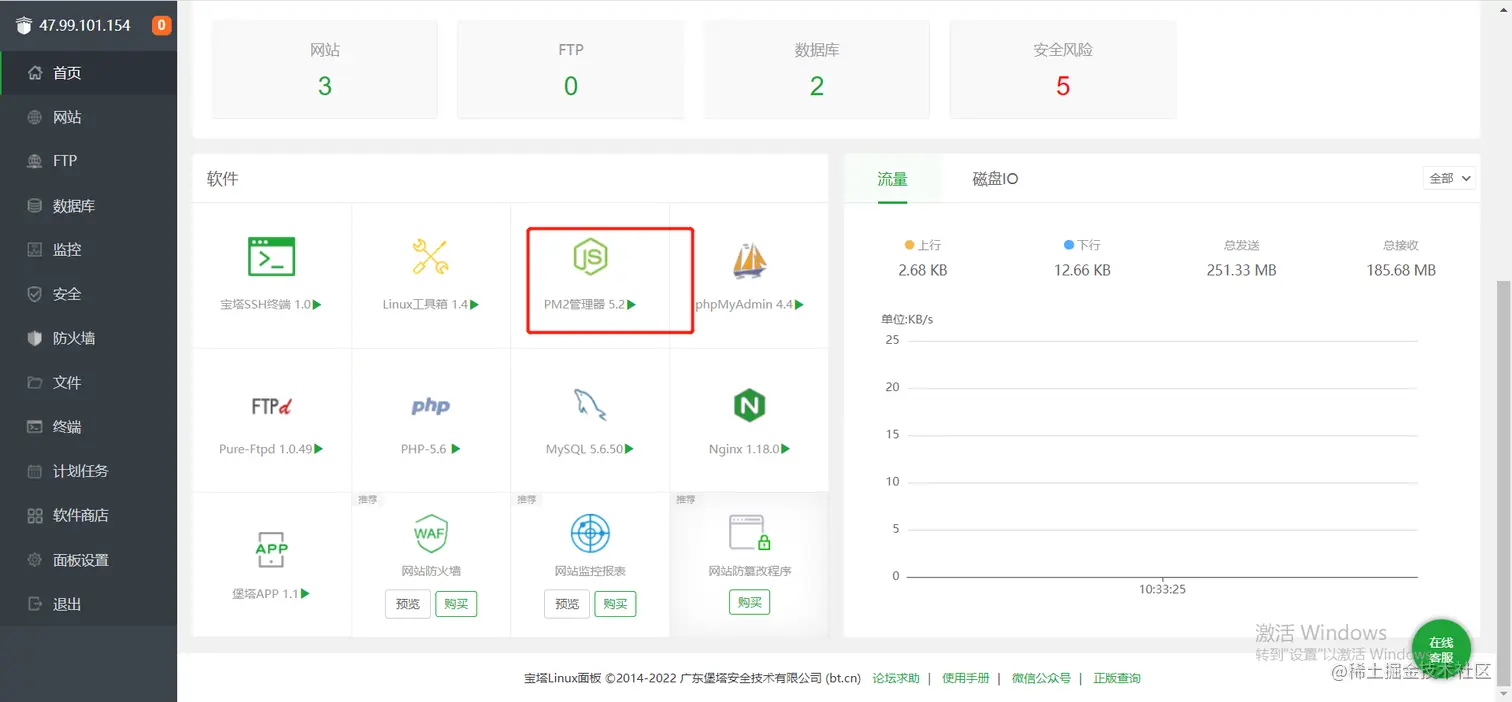
Task: Open 文件 in the sidebar
Action: coord(89,382)
